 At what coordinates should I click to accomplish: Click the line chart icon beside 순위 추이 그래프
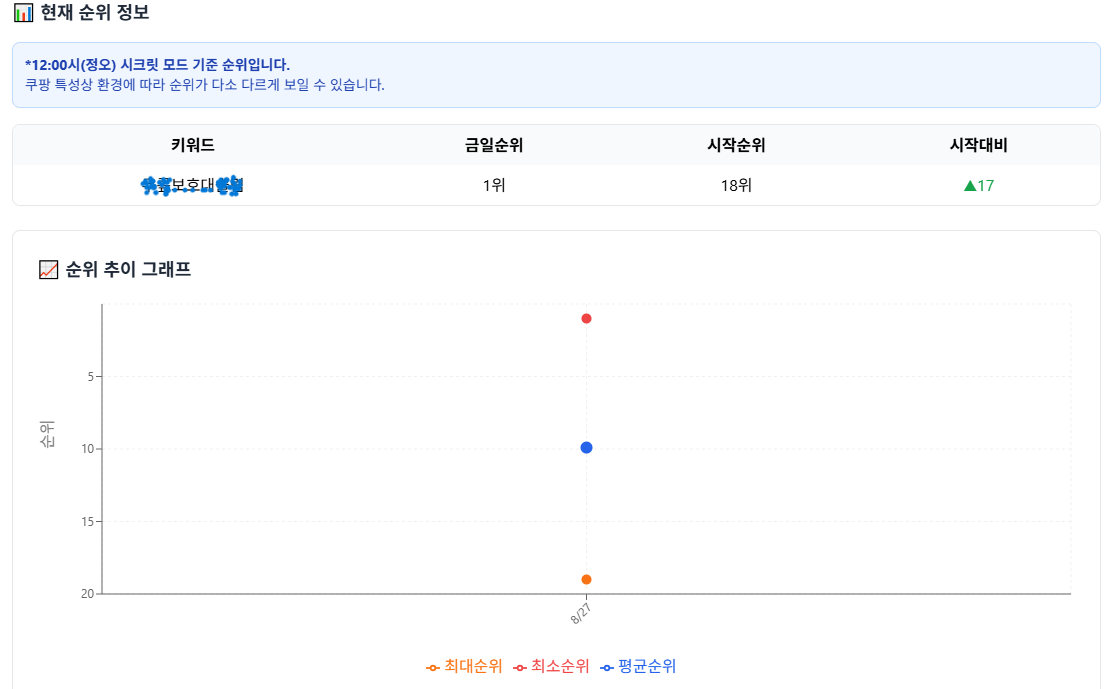pyautogui.click(x=48, y=269)
